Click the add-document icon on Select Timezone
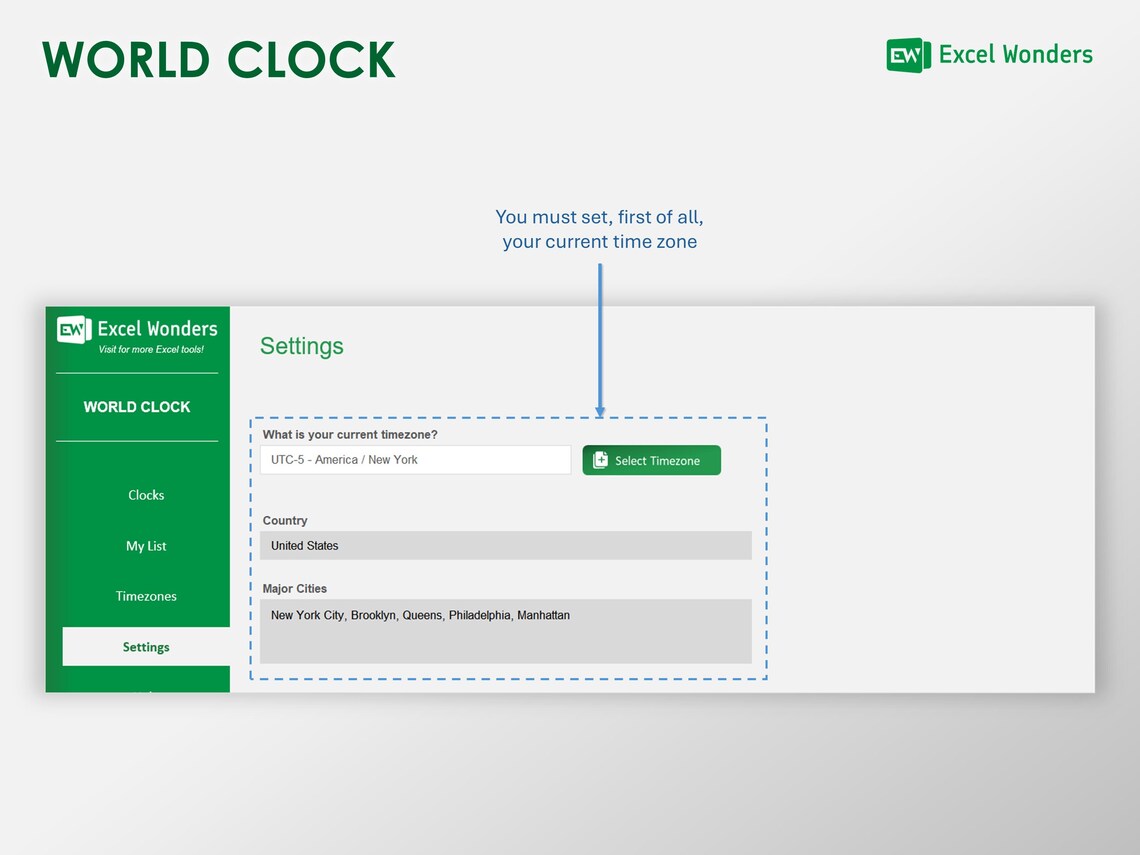The width and height of the screenshot is (1140, 855). pos(599,460)
